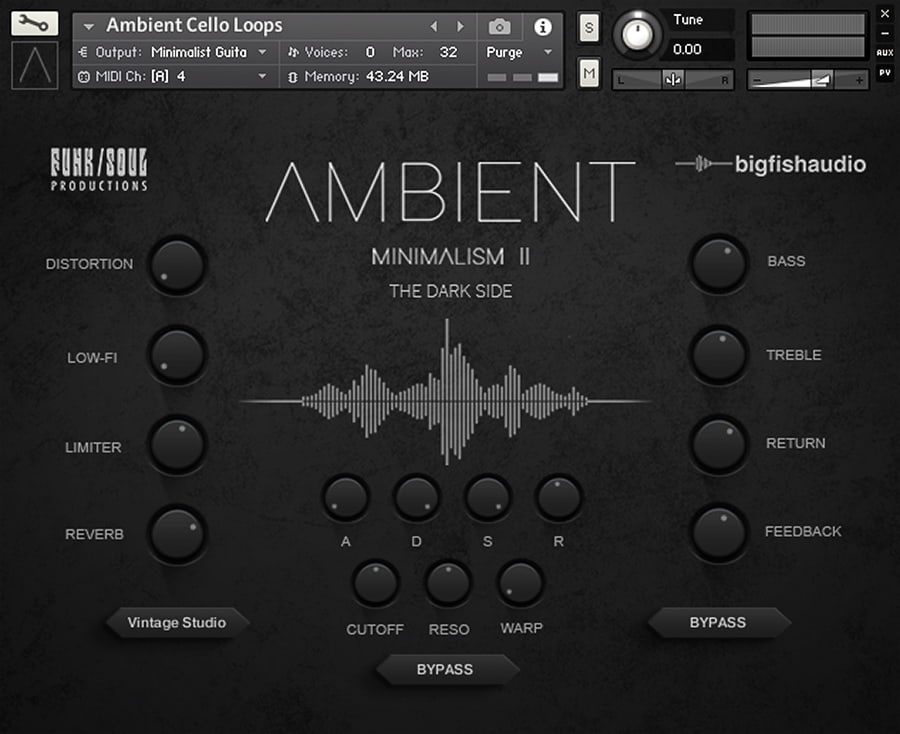Click the snapshot camera icon
Viewport: 900px width, 734px height.
pos(499,27)
